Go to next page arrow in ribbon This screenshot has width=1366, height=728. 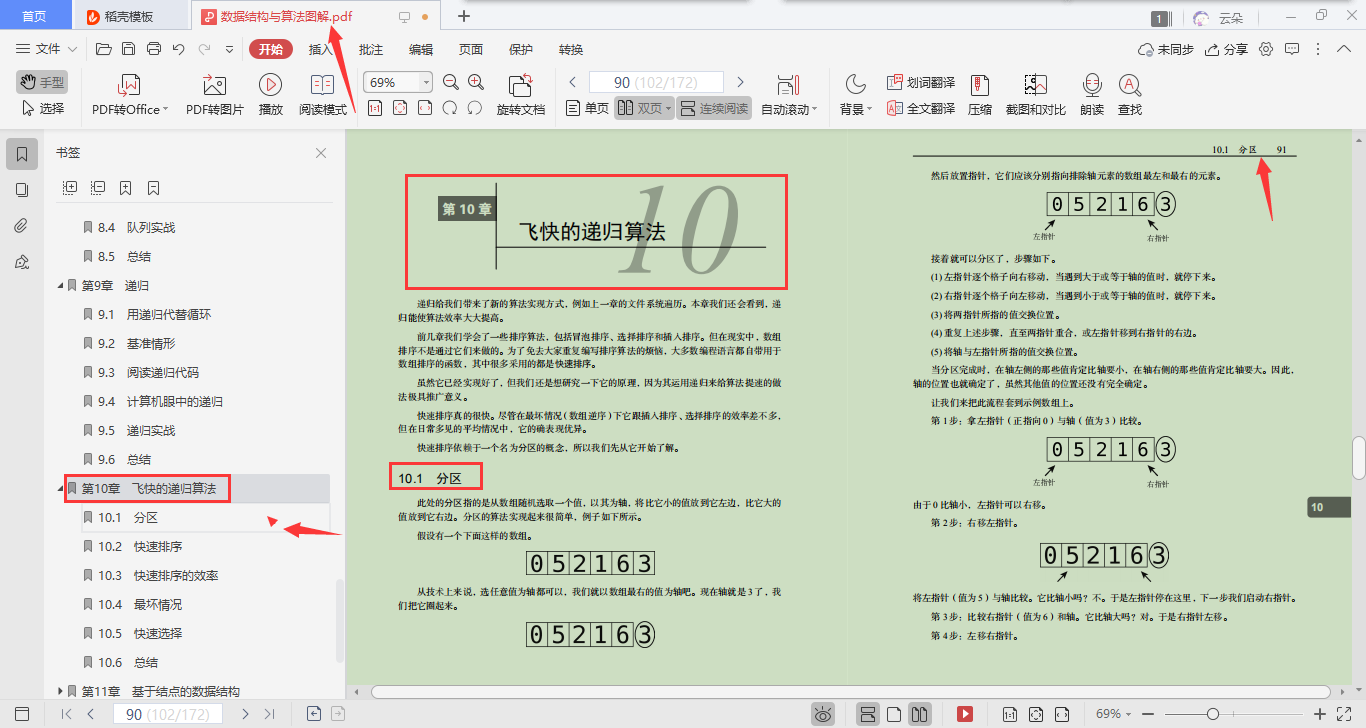pos(740,82)
